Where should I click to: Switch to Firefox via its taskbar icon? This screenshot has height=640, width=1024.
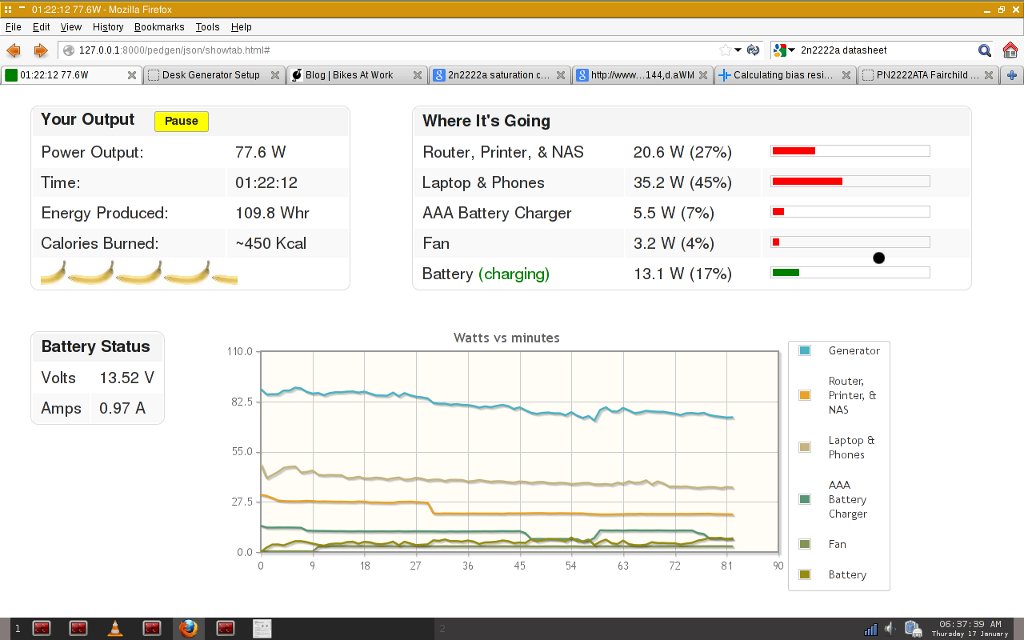[x=188, y=628]
